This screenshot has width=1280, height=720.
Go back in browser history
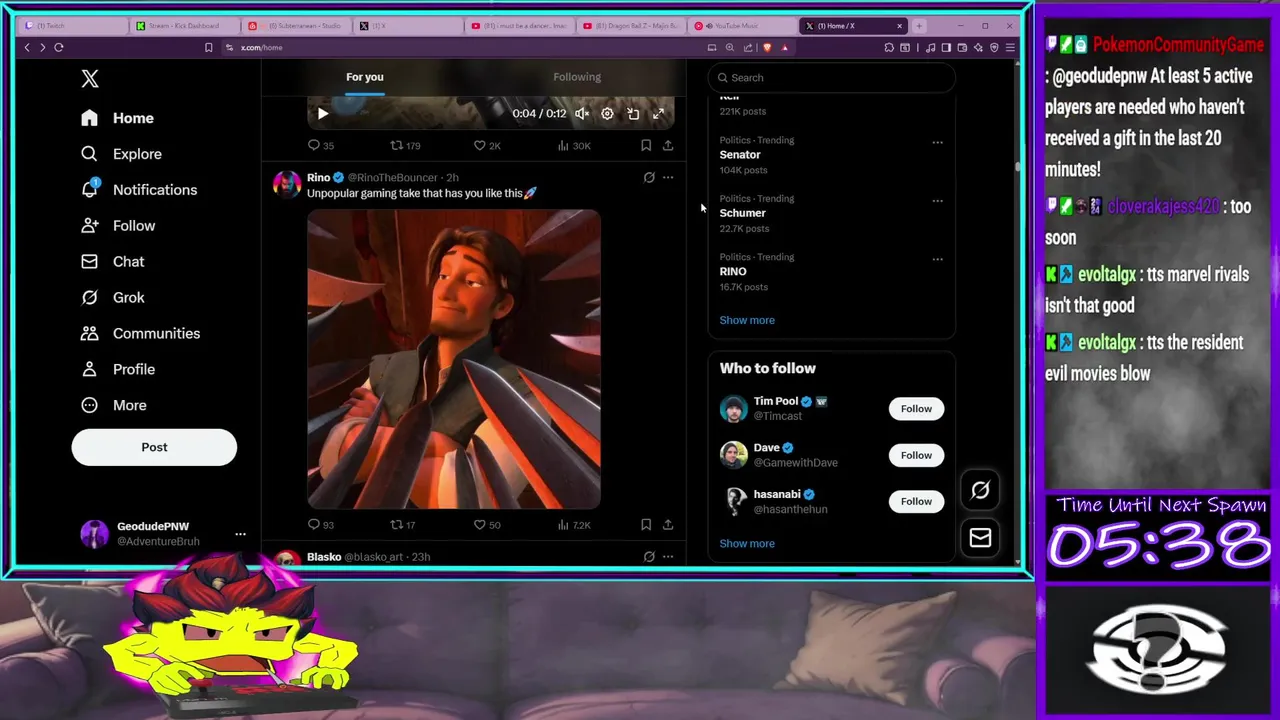point(27,48)
